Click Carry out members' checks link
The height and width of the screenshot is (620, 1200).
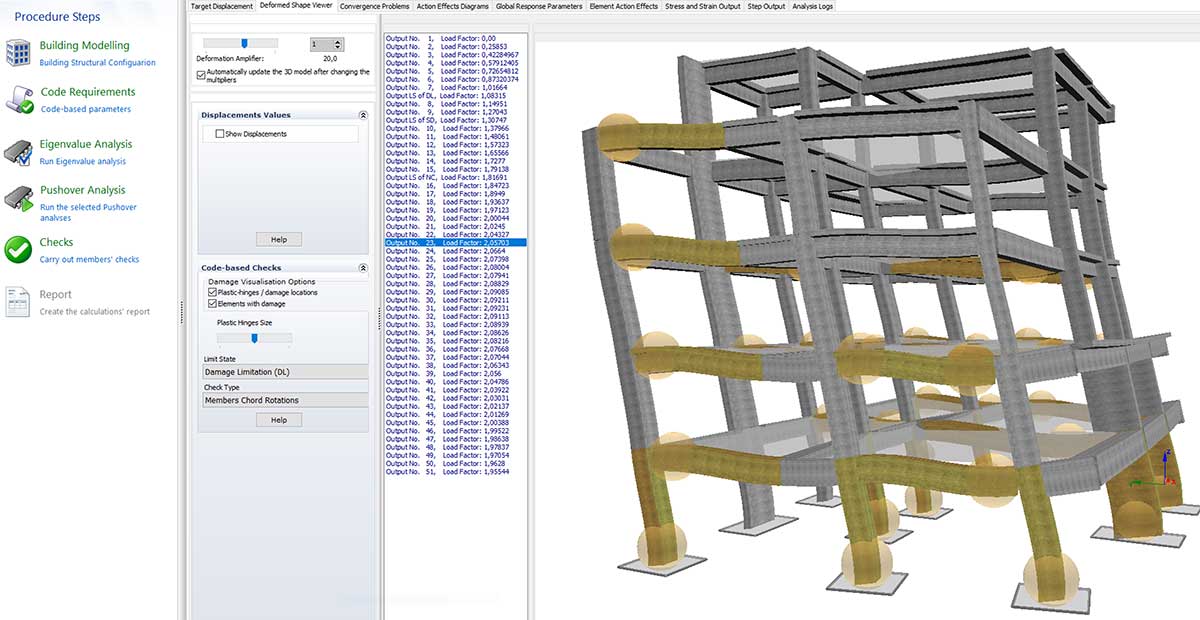pyautogui.click(x=89, y=259)
